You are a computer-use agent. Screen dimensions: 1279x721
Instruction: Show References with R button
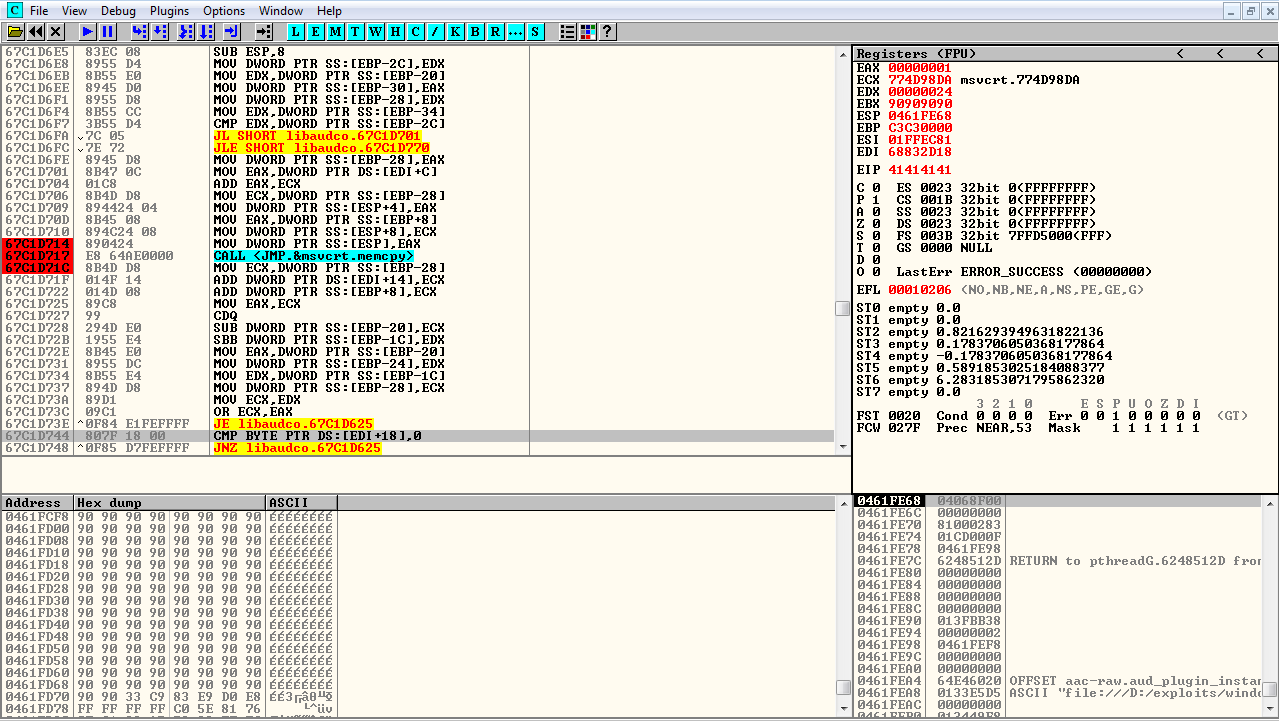pos(495,32)
